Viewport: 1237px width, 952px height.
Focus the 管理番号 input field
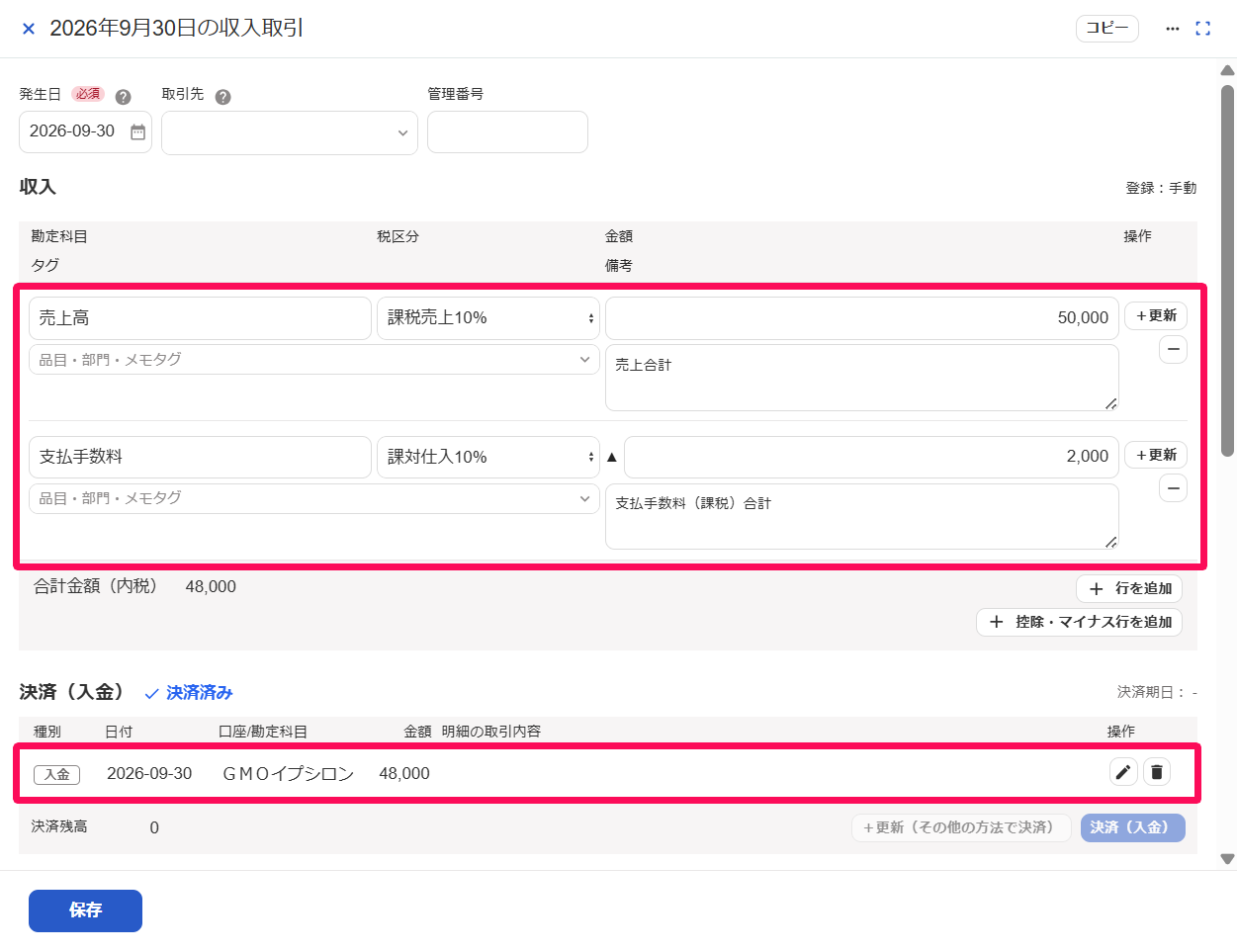pos(507,131)
